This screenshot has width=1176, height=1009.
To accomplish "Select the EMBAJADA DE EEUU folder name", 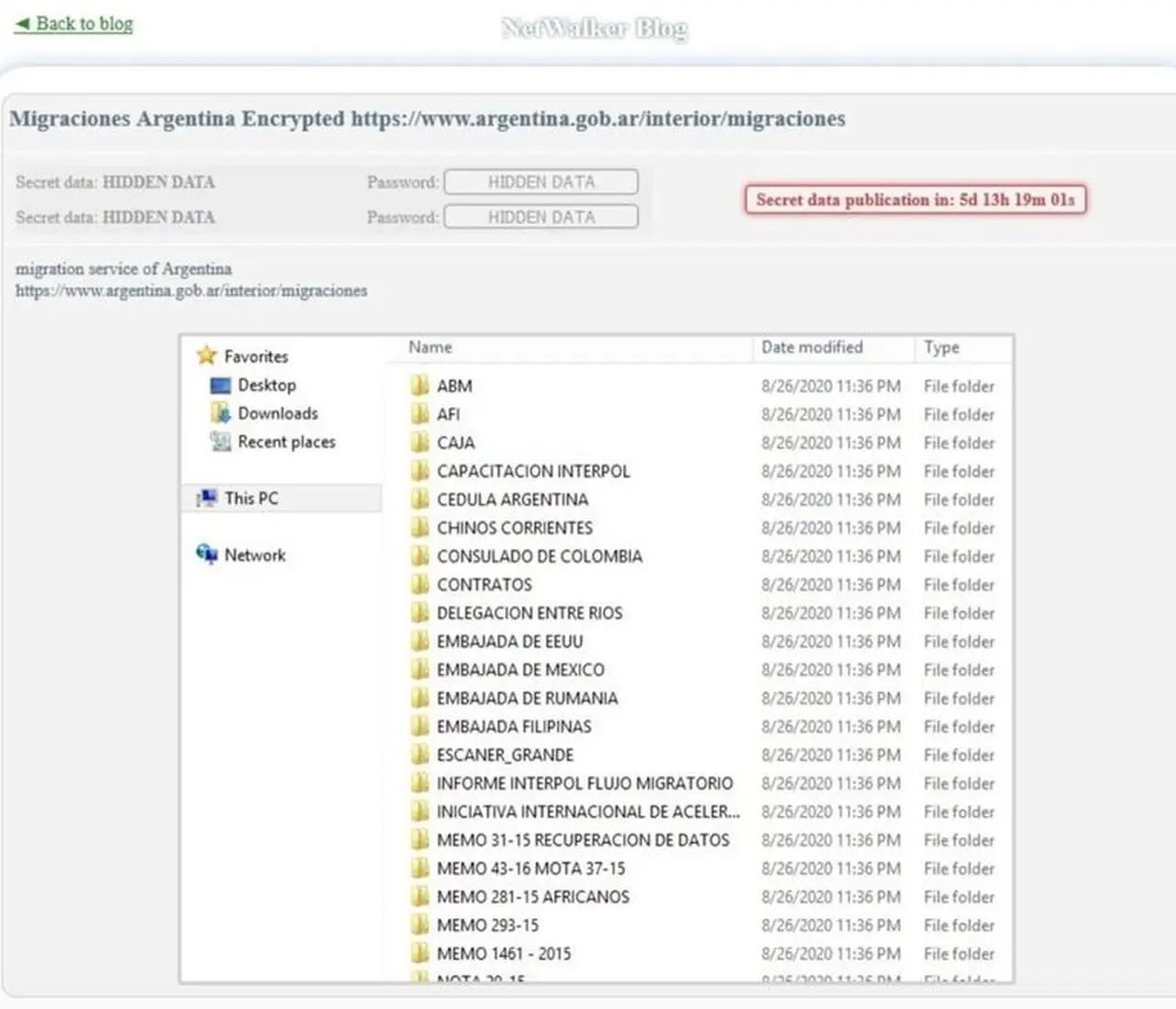I will [510, 641].
